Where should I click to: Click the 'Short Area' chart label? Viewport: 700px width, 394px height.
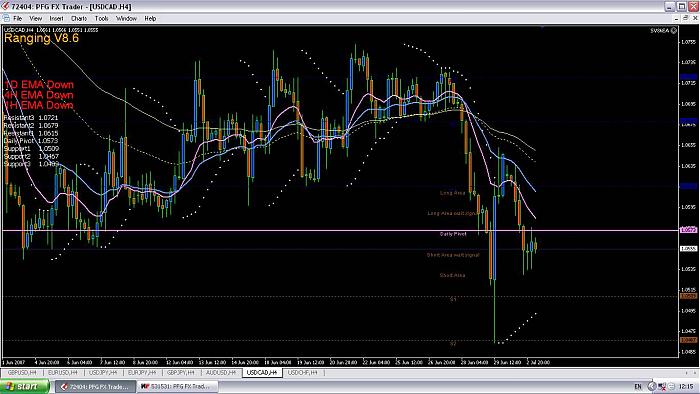point(452,275)
